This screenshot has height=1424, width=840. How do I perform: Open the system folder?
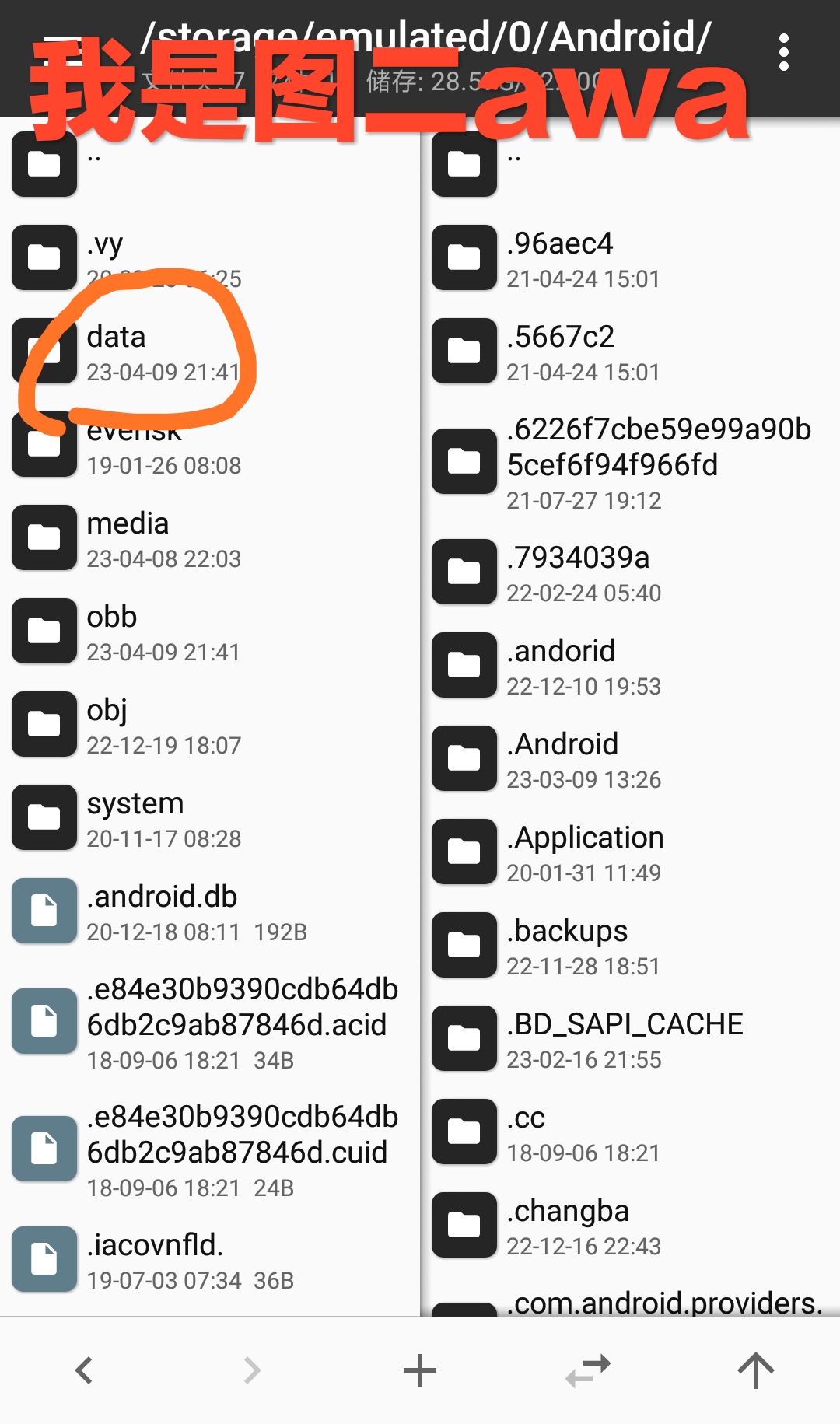coord(135,804)
